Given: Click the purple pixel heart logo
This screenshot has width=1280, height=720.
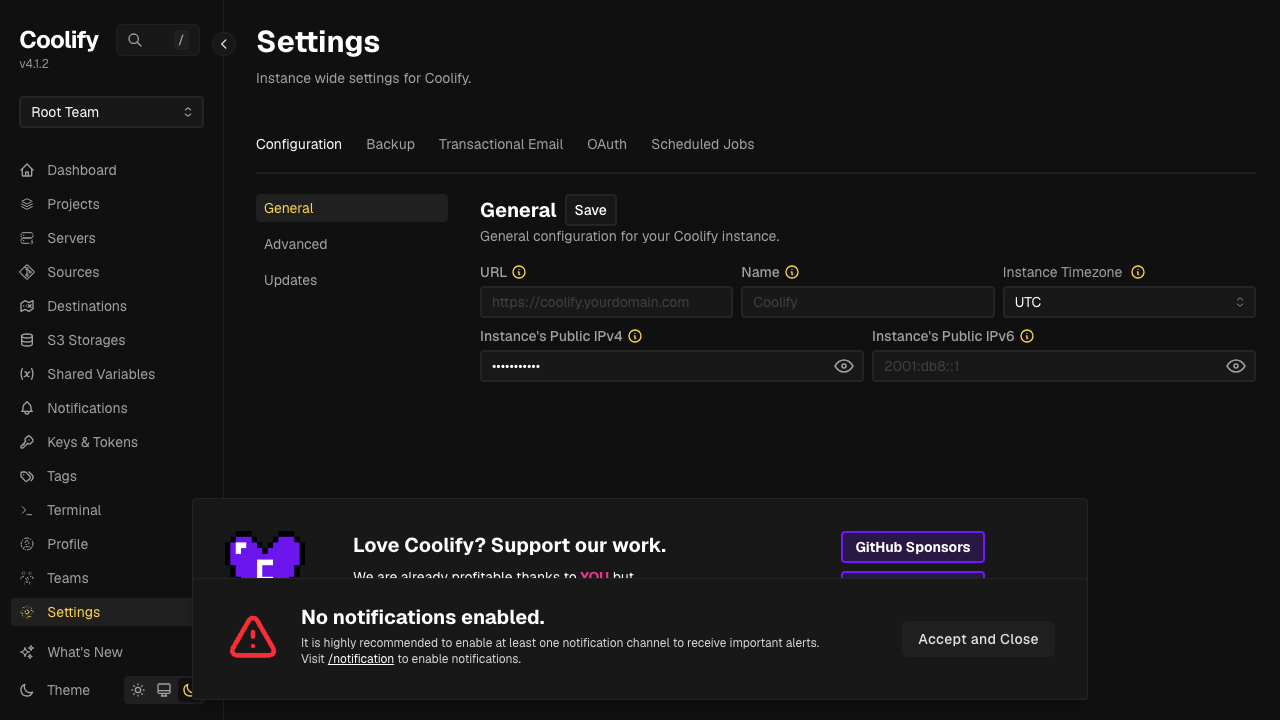Looking at the screenshot, I should coord(266,554).
